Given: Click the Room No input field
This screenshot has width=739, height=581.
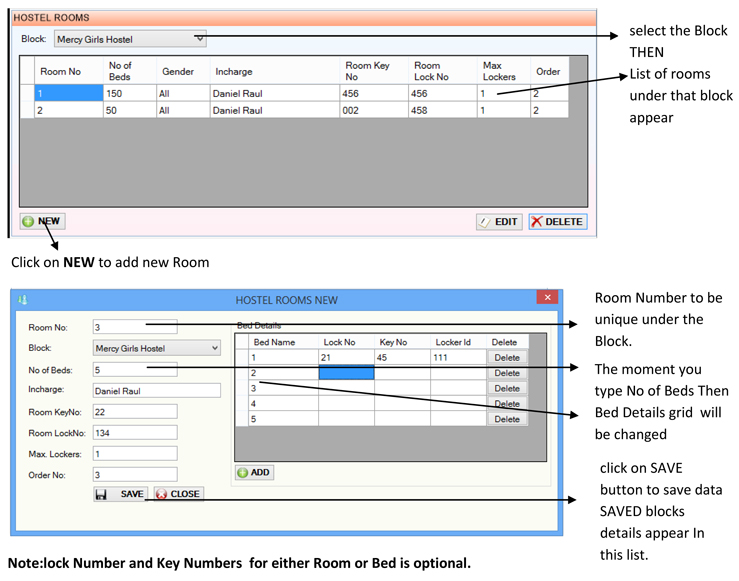Looking at the screenshot, I should pyautogui.click(x=135, y=327).
